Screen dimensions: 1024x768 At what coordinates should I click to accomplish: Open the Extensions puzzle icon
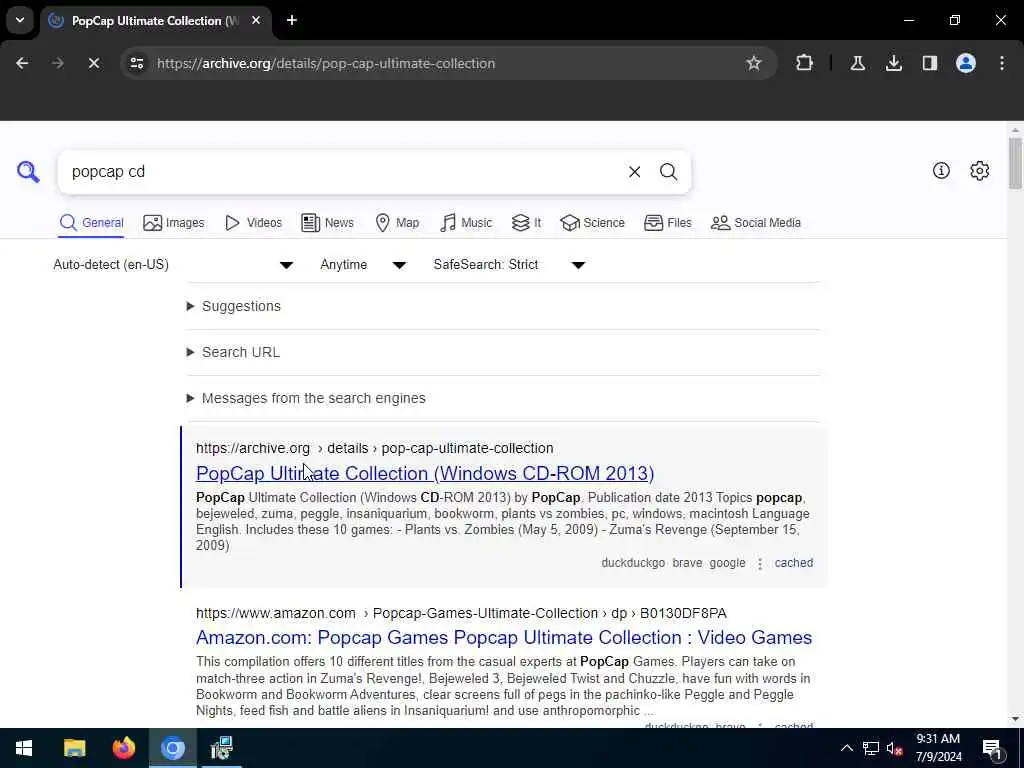point(805,63)
